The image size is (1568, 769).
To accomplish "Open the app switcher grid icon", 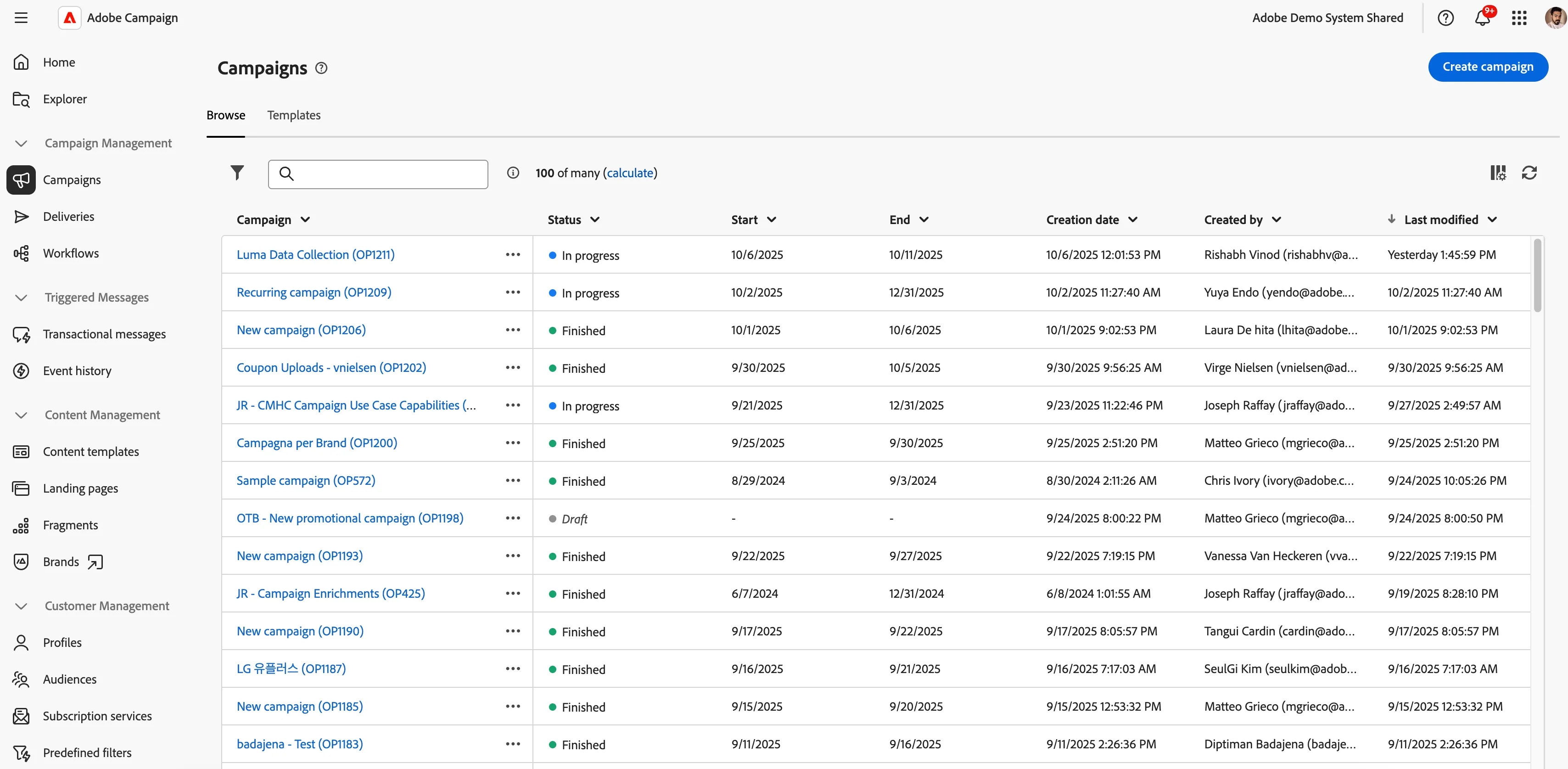I will (x=1519, y=18).
